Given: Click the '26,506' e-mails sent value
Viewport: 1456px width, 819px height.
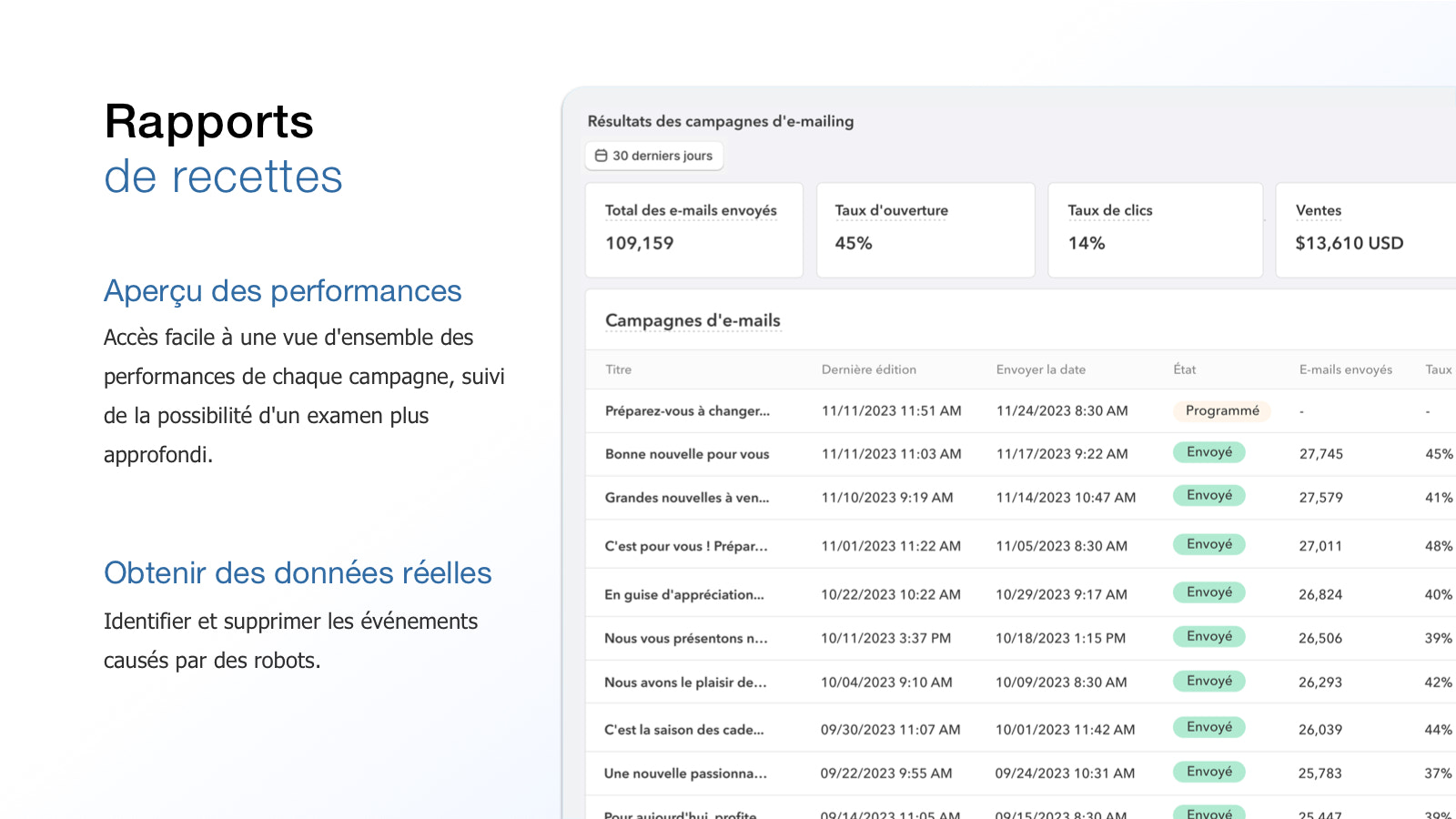Looking at the screenshot, I should 1320,639.
